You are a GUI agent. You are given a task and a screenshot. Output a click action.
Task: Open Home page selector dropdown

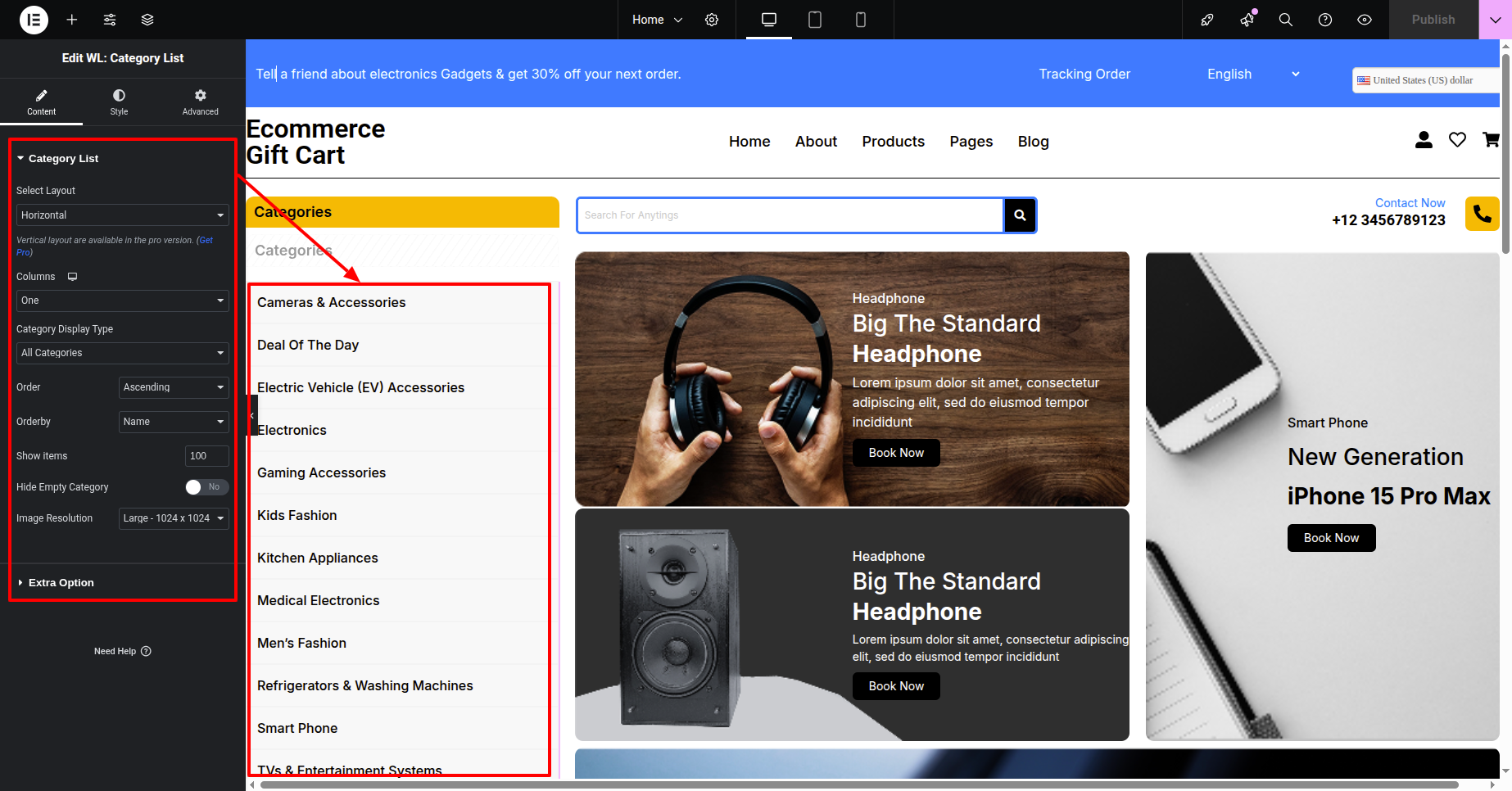tap(657, 20)
